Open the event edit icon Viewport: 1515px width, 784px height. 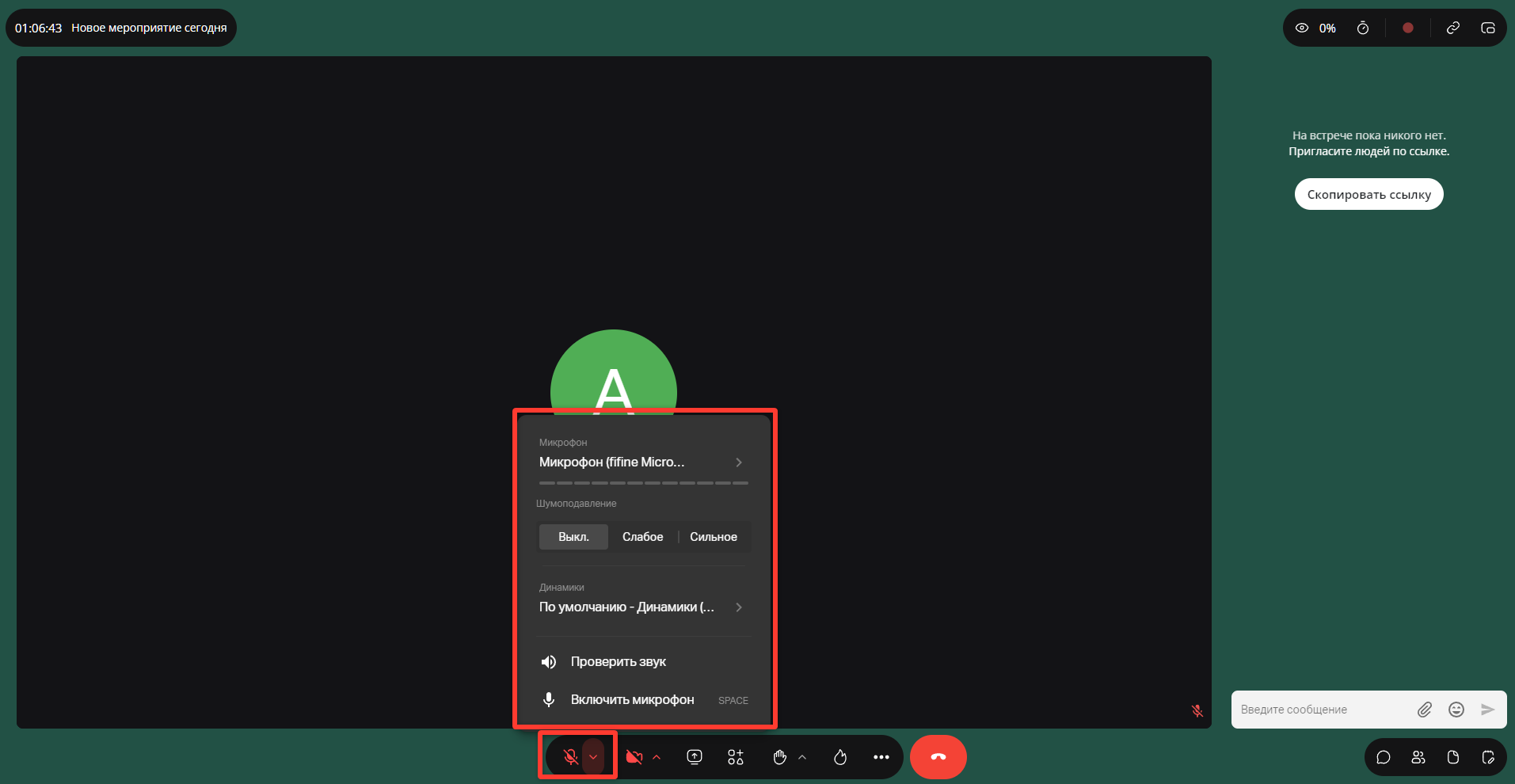coord(1488,757)
